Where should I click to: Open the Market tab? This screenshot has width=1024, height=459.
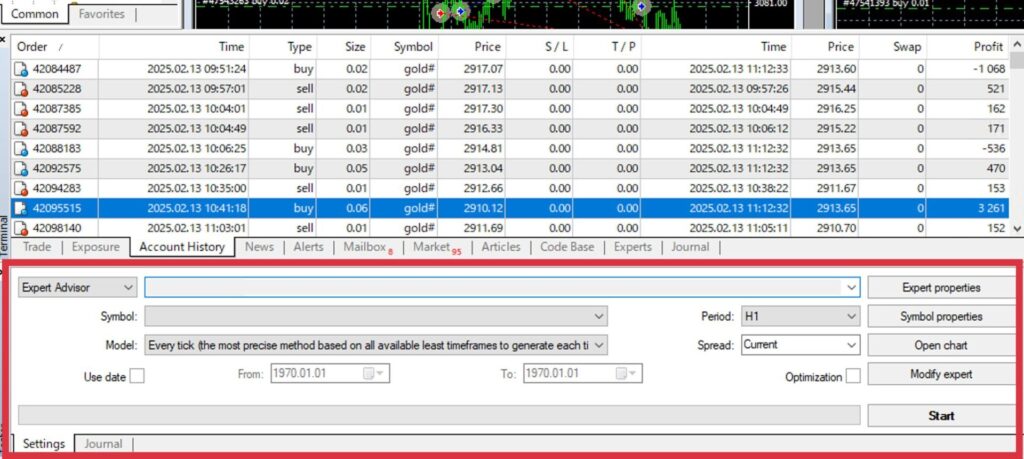coord(437,247)
